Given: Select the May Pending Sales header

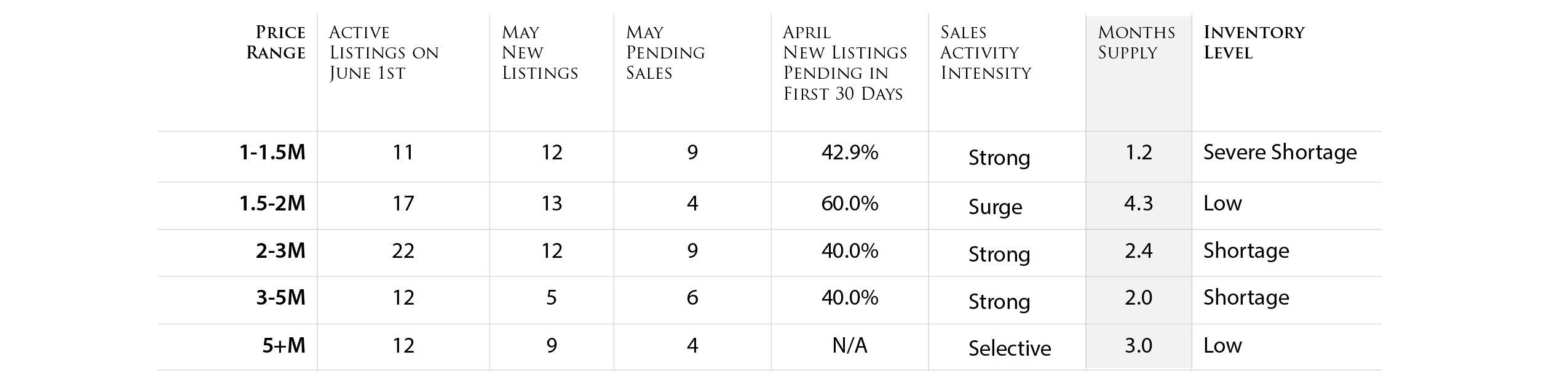Looking at the screenshot, I should click(665, 53).
